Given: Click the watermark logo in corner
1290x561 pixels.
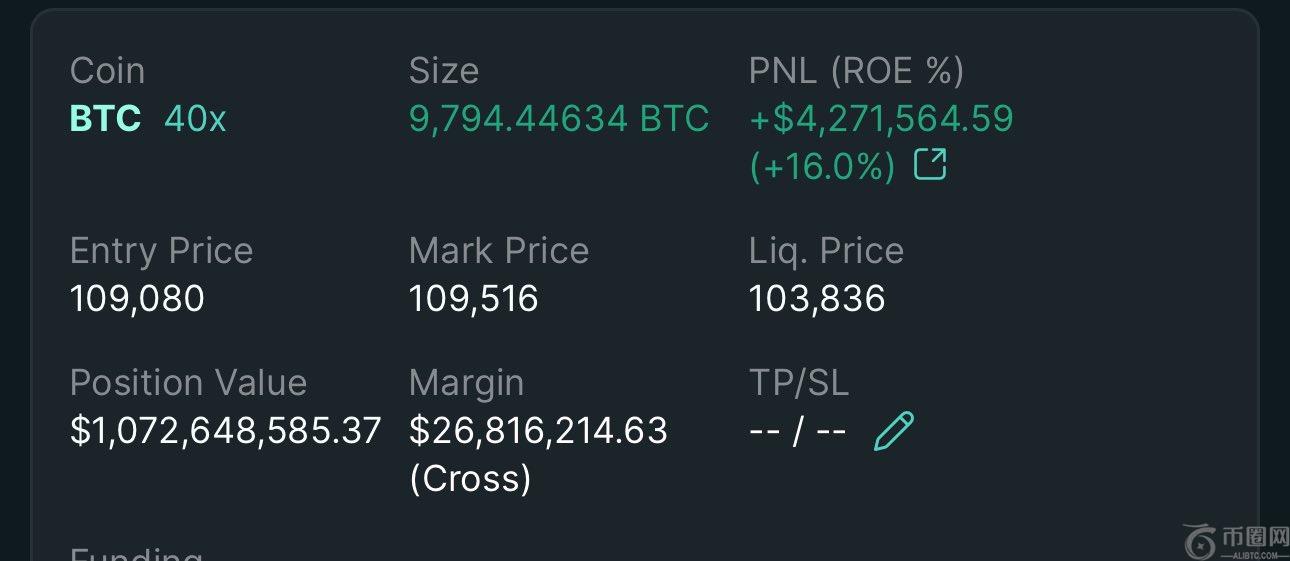Looking at the screenshot, I should 1236,541.
